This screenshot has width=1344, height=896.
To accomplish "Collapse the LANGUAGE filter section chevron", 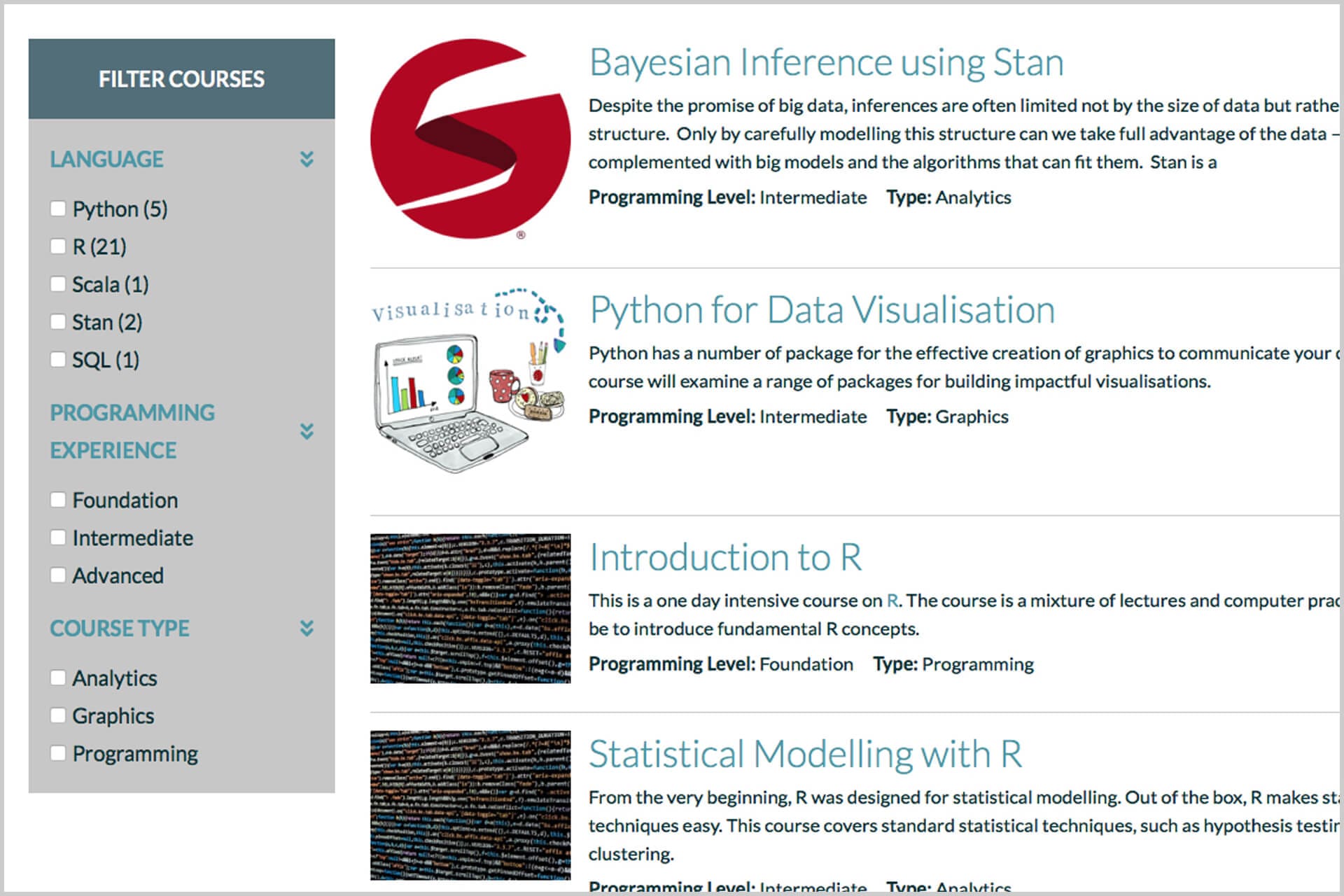I will (x=306, y=160).
